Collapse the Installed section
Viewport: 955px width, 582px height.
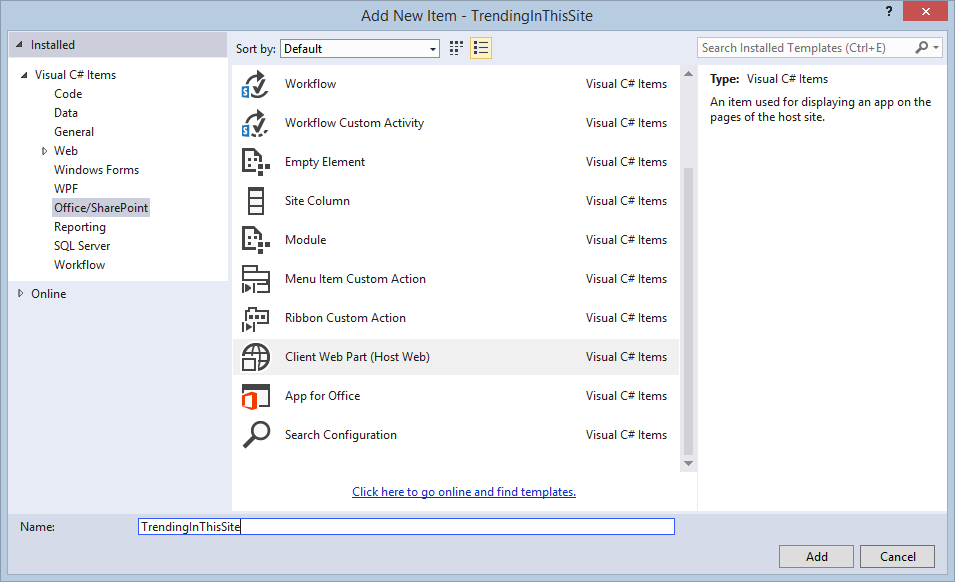tap(19, 44)
